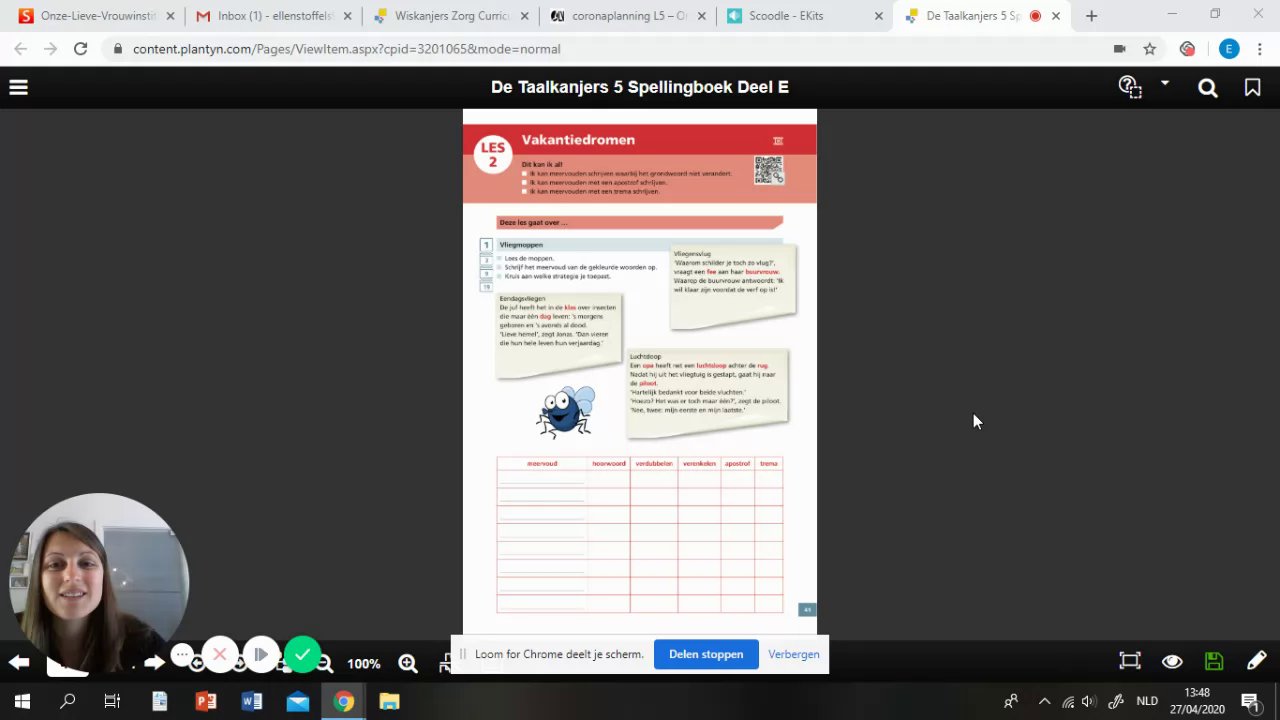1280x720 pixels.
Task: Toggle the eye visibility icon in the bottom toolbar
Action: (x=1172, y=661)
